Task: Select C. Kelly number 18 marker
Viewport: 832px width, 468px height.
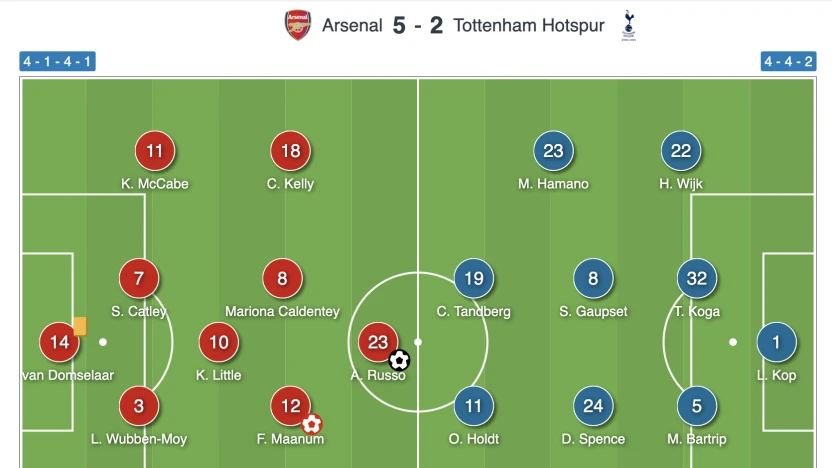Action: pyautogui.click(x=291, y=152)
